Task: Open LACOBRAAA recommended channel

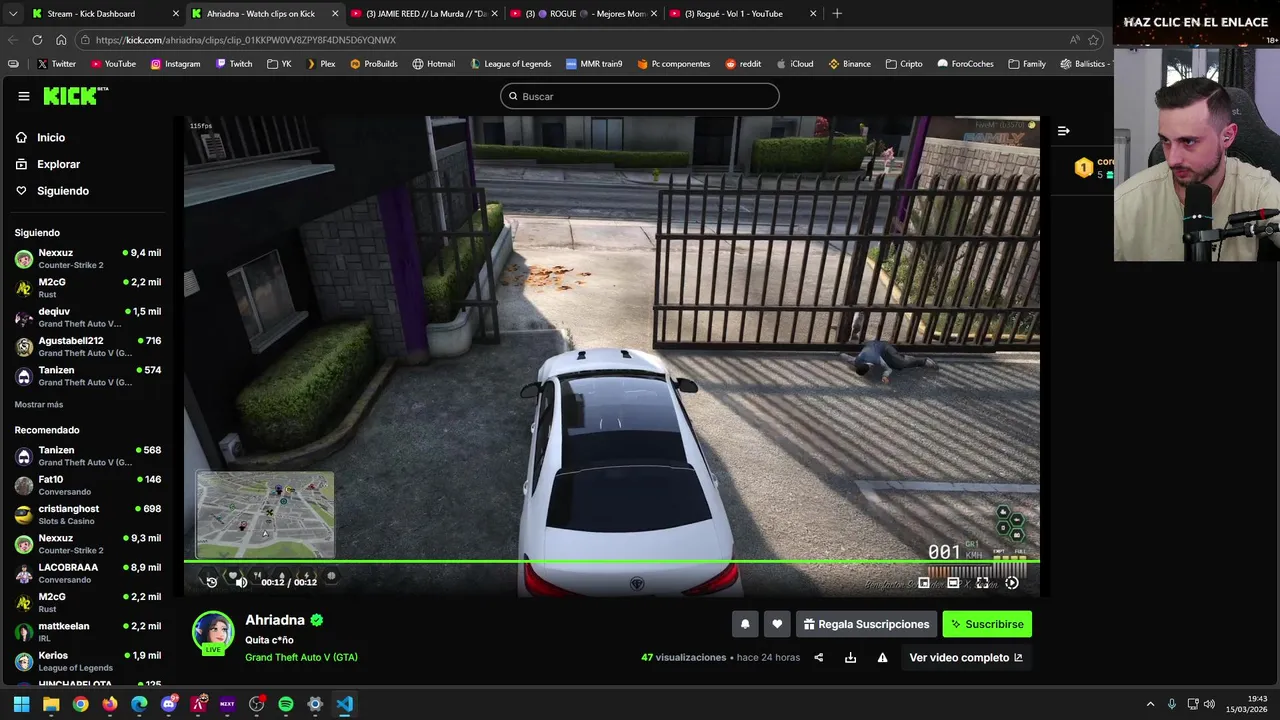Action: click(x=88, y=573)
